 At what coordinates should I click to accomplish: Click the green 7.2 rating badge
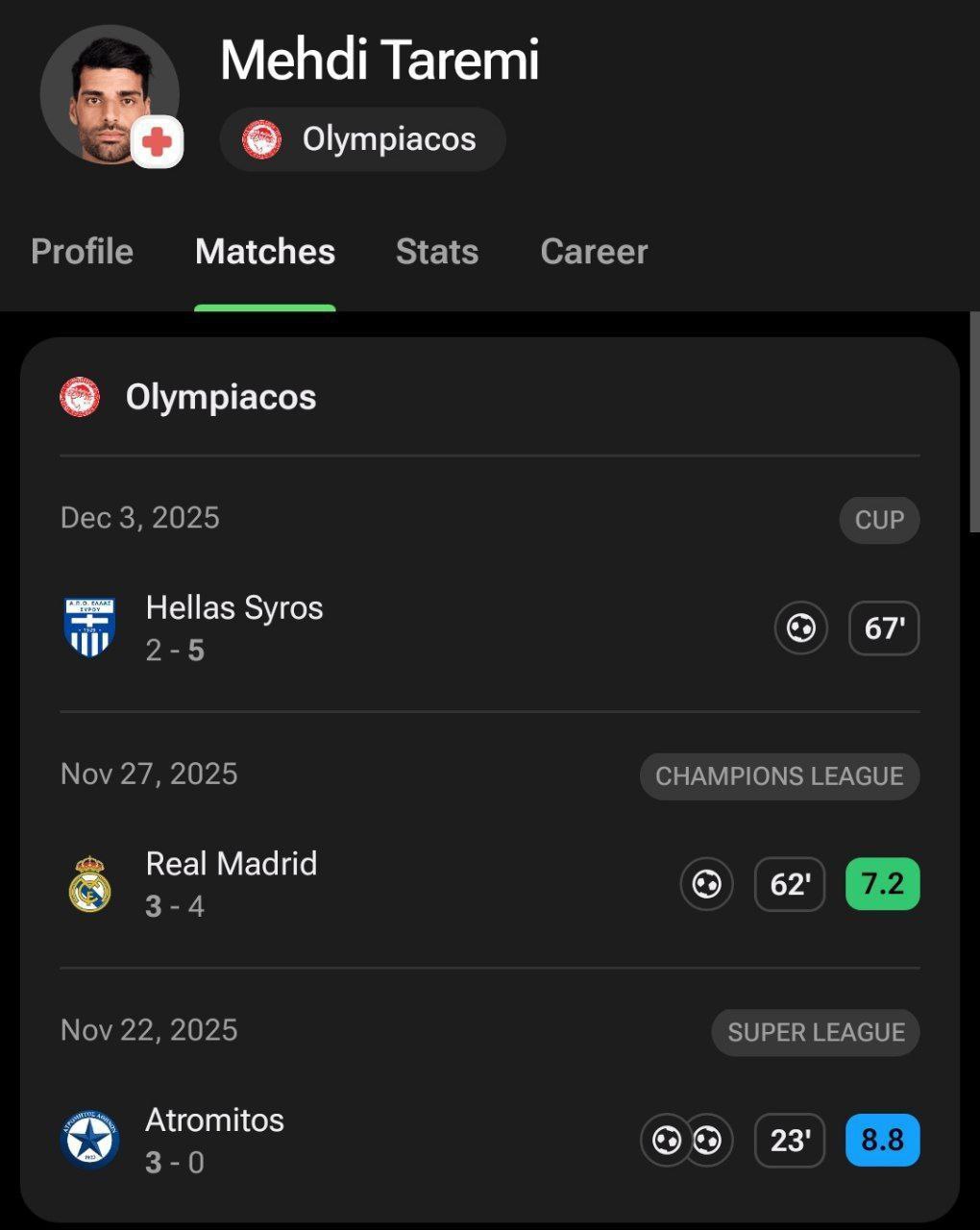point(882,884)
